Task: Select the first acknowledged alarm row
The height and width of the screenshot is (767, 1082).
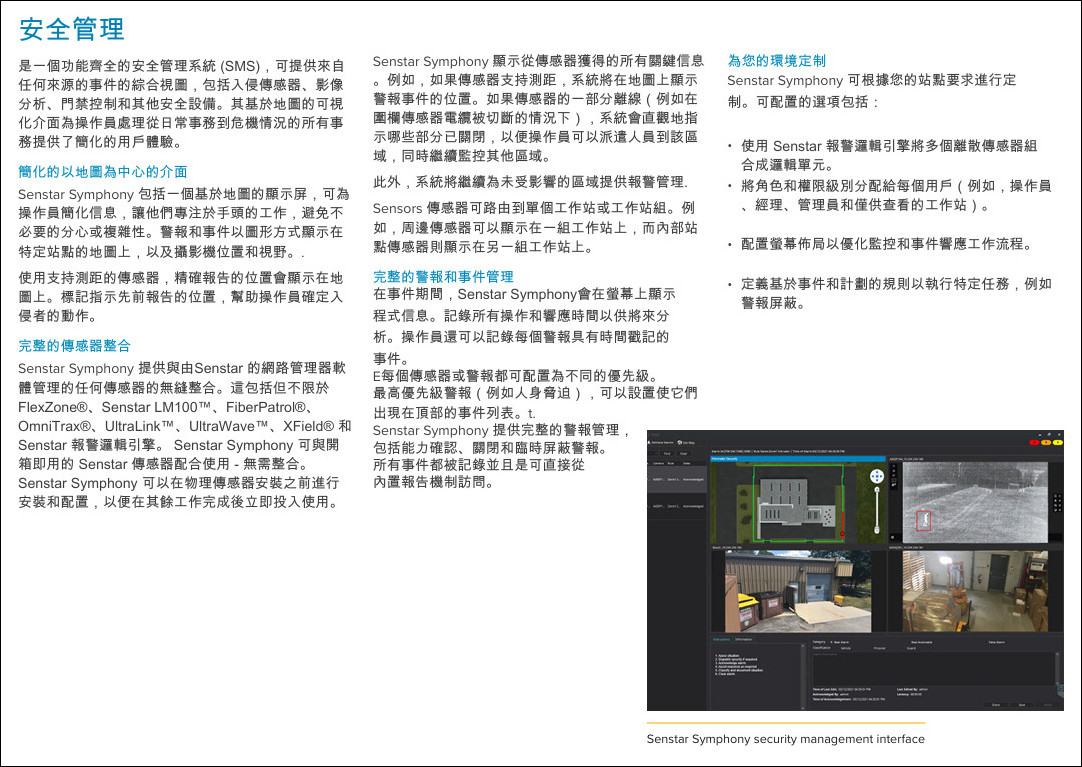Action: [x=678, y=480]
